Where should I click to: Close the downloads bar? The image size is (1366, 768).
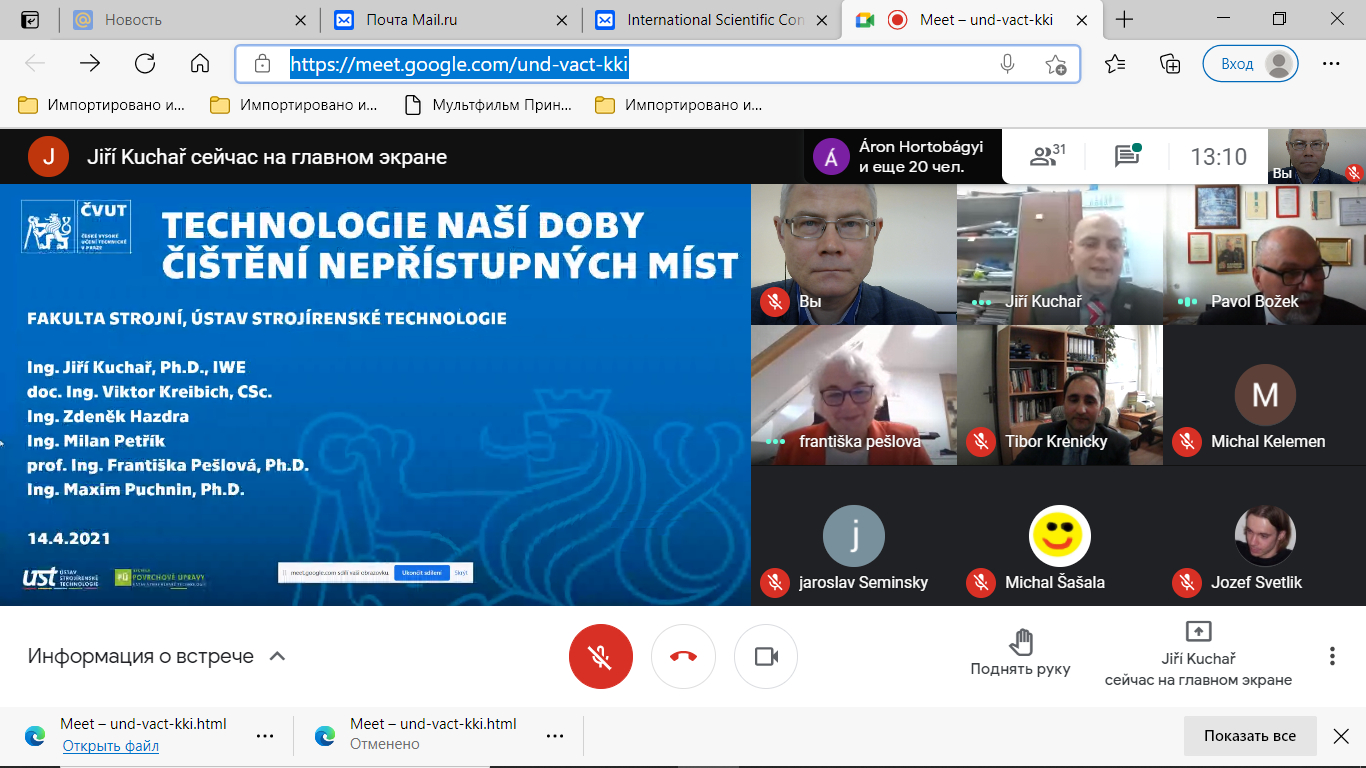pyautogui.click(x=1341, y=736)
